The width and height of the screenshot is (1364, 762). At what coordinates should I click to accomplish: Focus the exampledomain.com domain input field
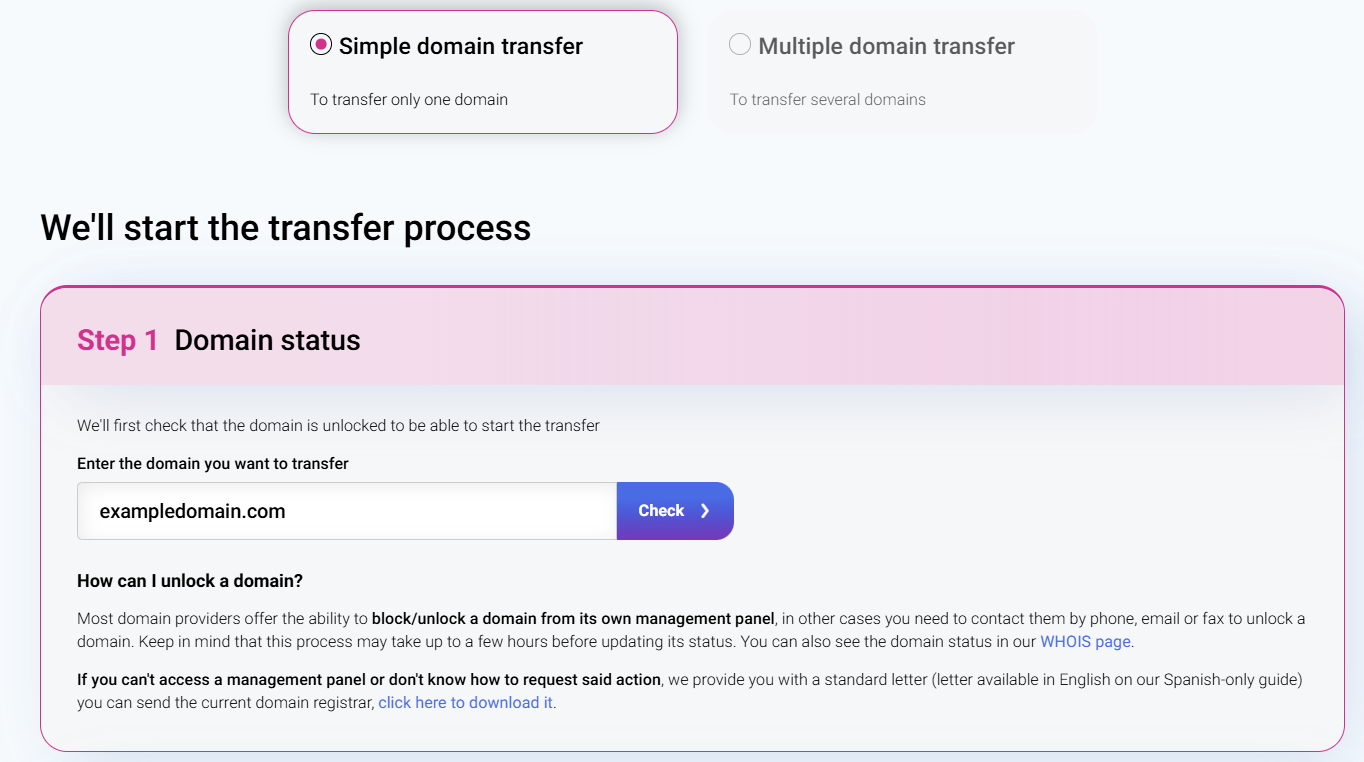(347, 511)
